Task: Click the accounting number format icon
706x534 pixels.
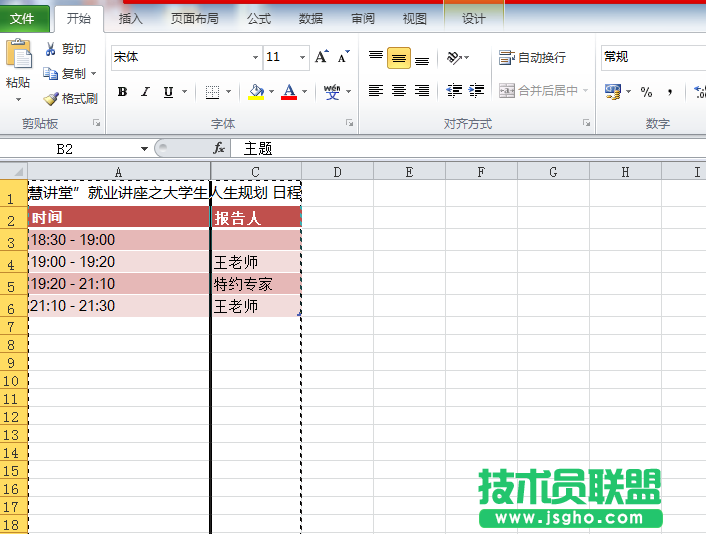Action: point(613,92)
